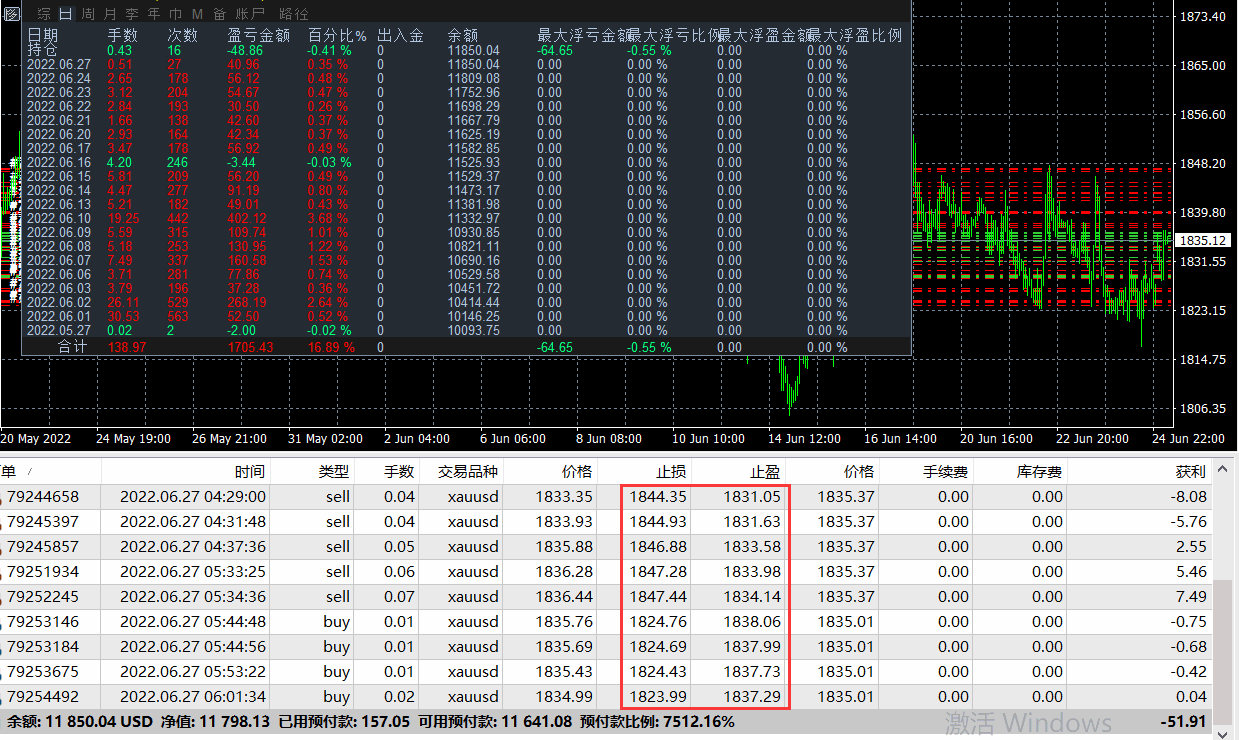
Task: Switch to the 月 monthly tab
Action: point(110,13)
